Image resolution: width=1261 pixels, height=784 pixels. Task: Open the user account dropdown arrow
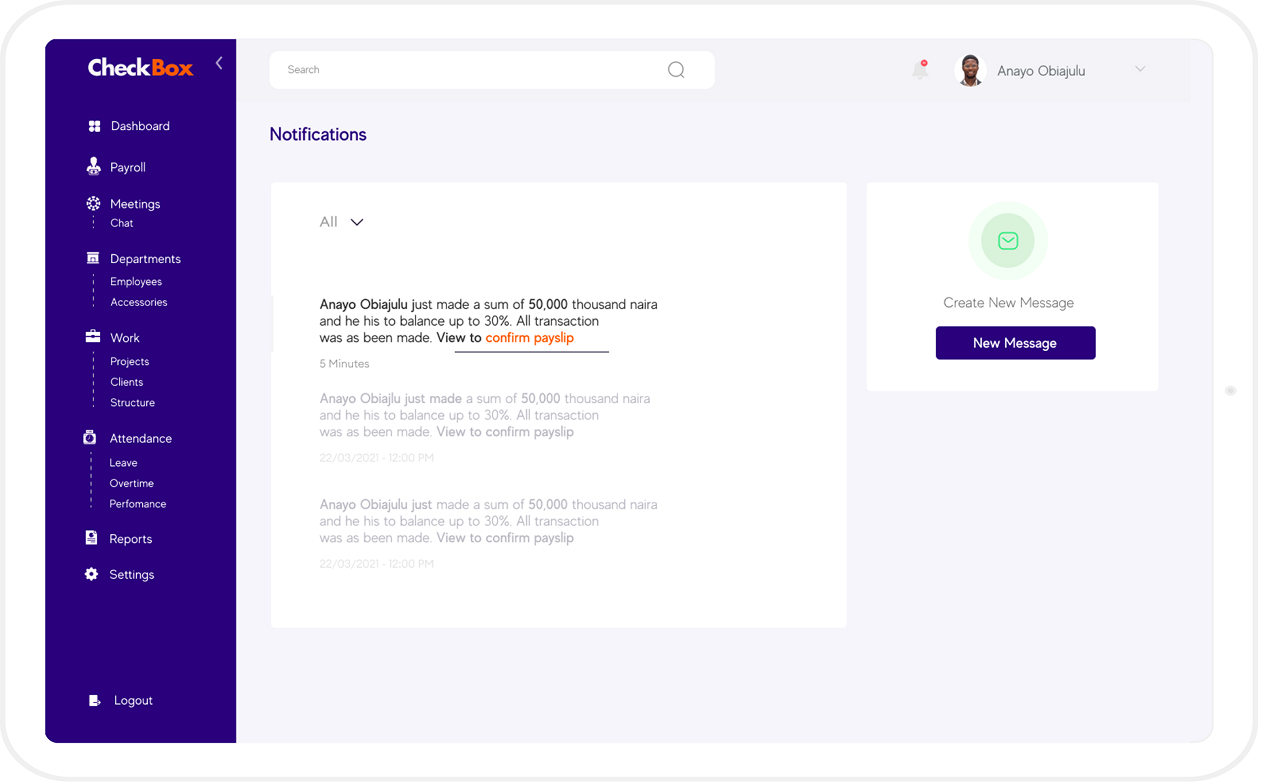[x=1140, y=70]
